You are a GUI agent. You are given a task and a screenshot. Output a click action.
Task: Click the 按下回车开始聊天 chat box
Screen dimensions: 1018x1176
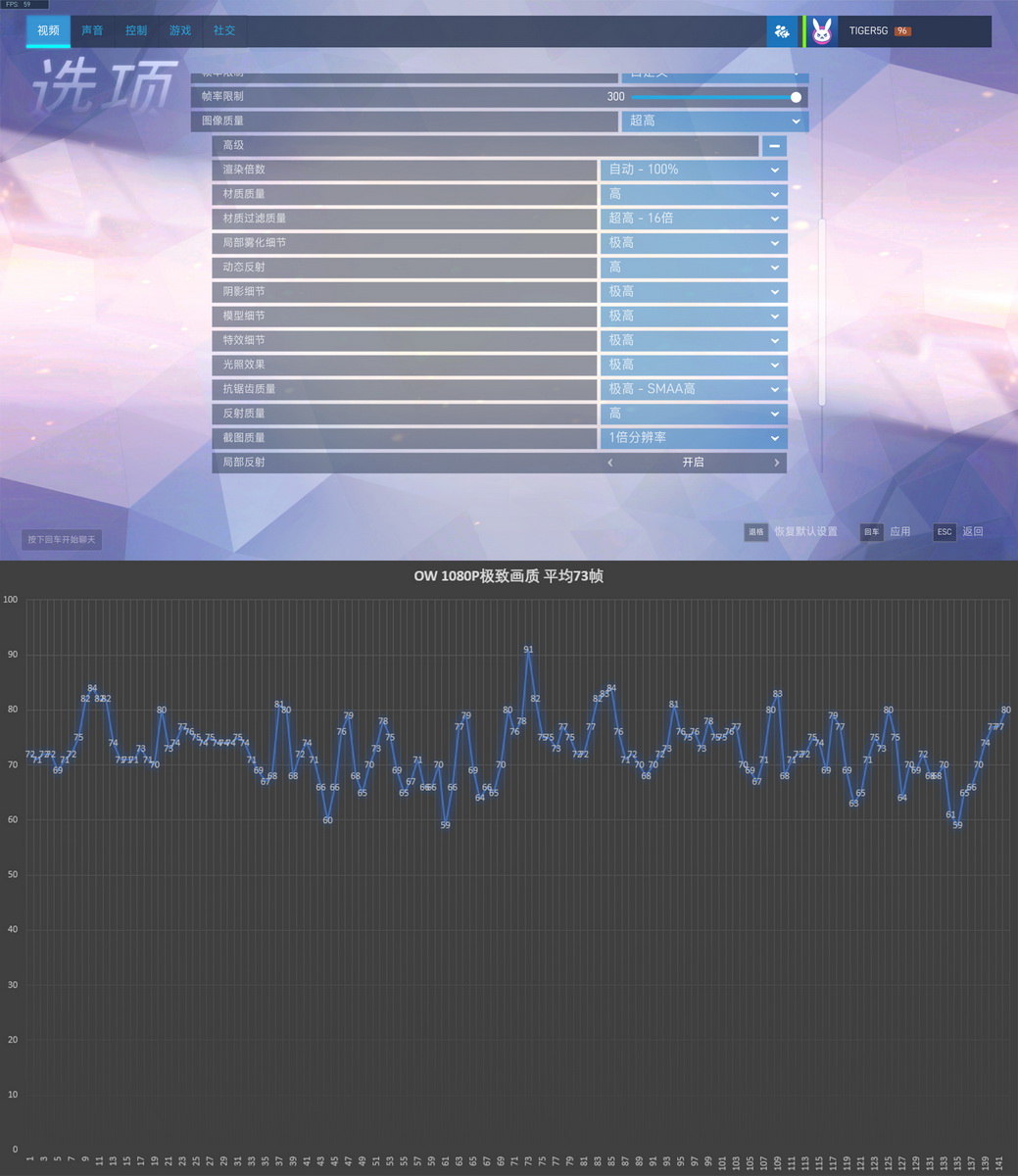[x=62, y=540]
